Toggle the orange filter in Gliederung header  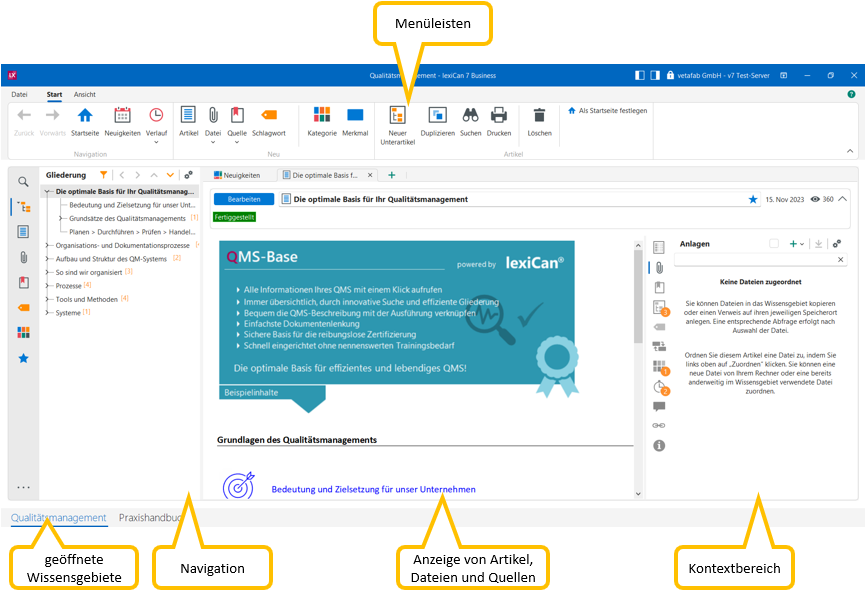[104, 174]
